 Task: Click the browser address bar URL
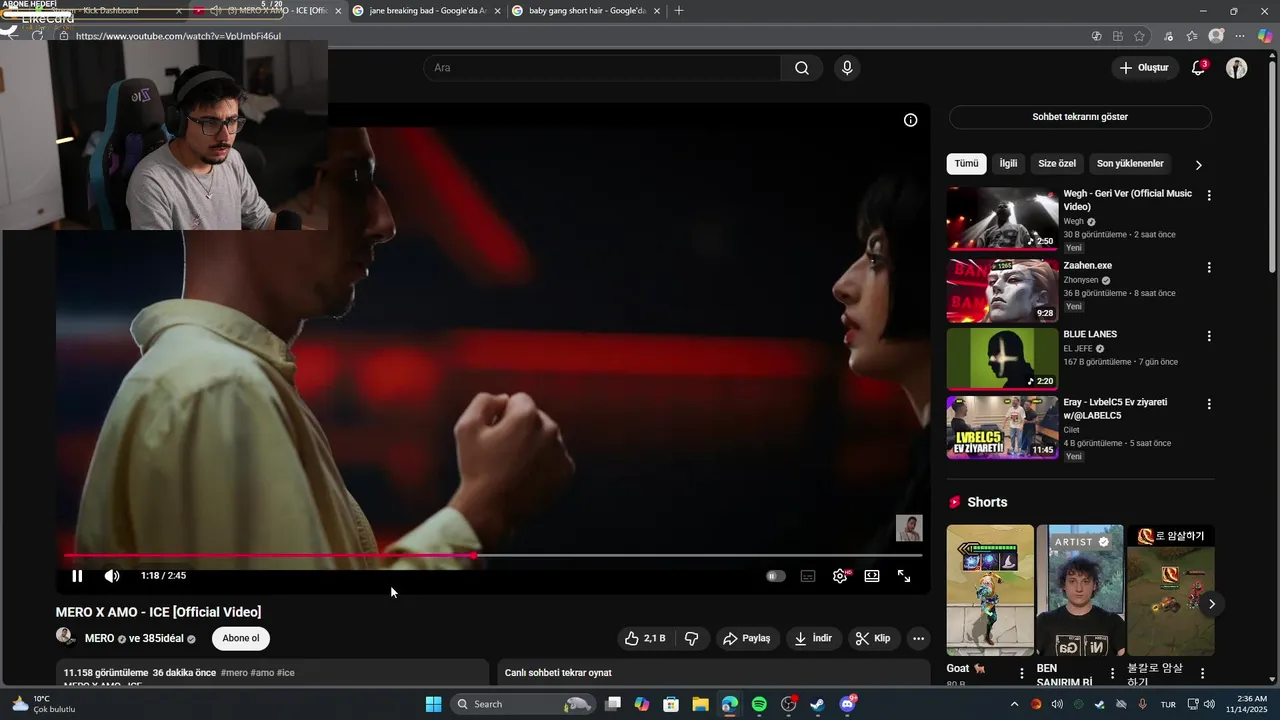point(178,36)
